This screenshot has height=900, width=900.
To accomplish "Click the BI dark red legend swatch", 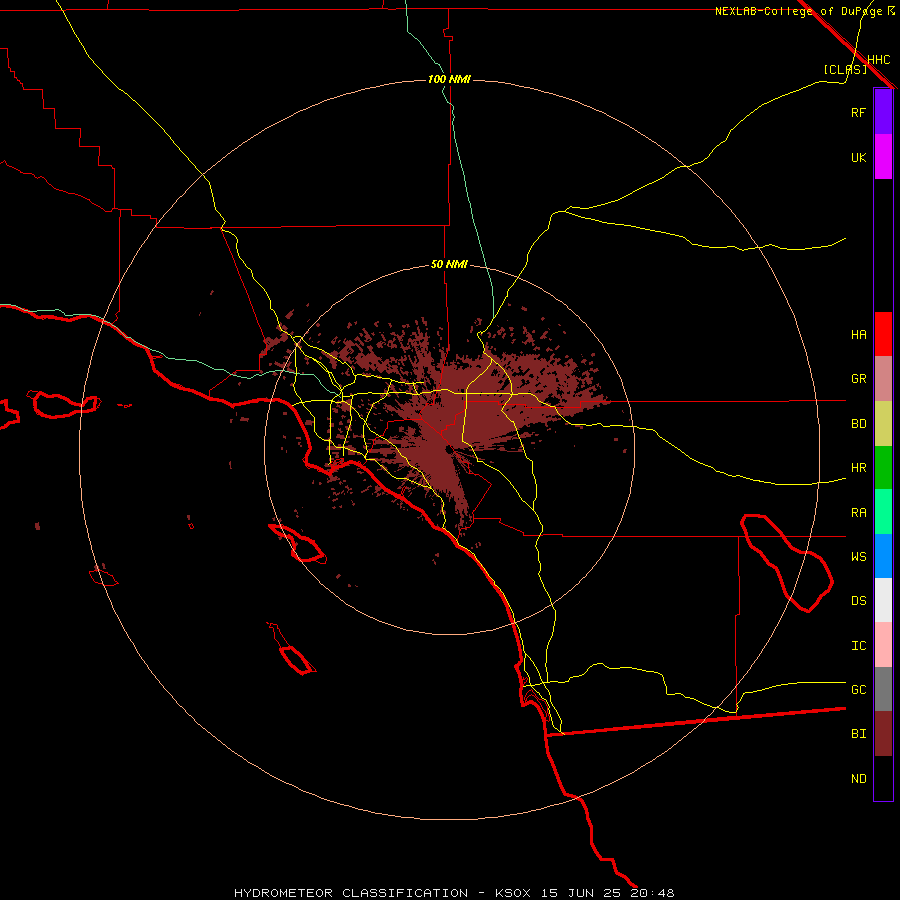I will pyautogui.click(x=883, y=734).
